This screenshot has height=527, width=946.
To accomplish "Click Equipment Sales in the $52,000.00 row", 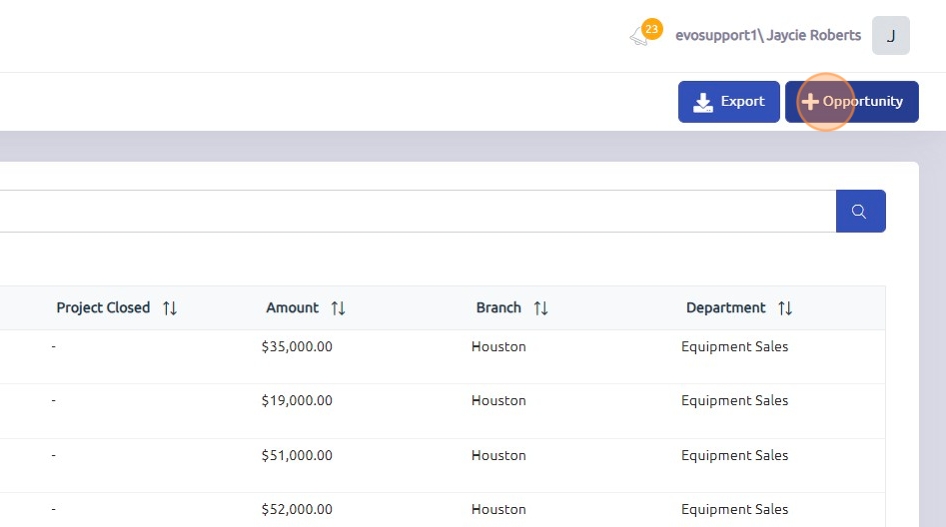I will pyautogui.click(x=734, y=509).
